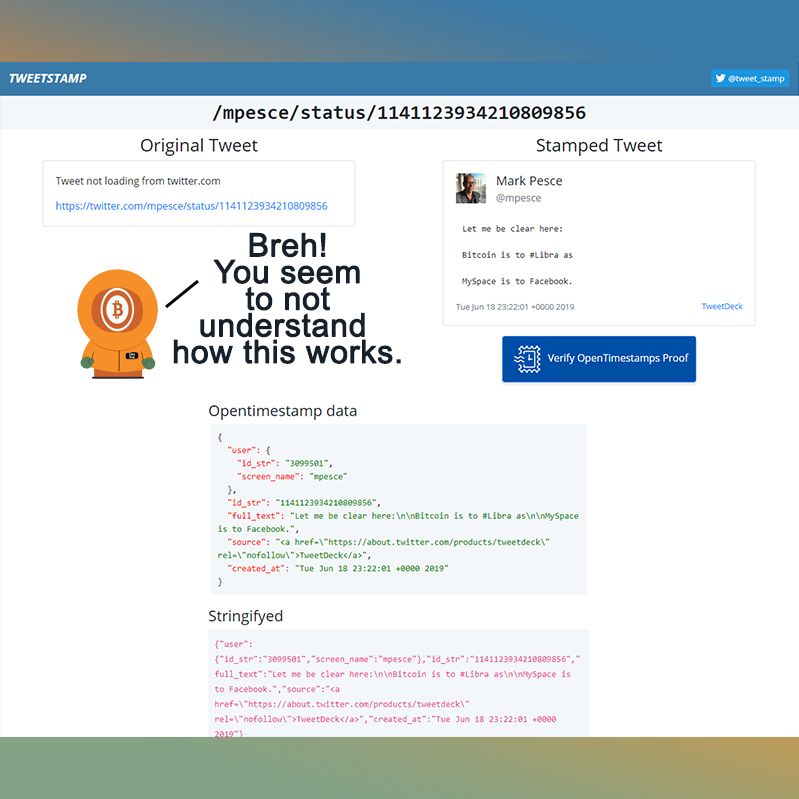
Task: Click the /mpesce/status/1141123934210809856 heading
Action: [399, 113]
